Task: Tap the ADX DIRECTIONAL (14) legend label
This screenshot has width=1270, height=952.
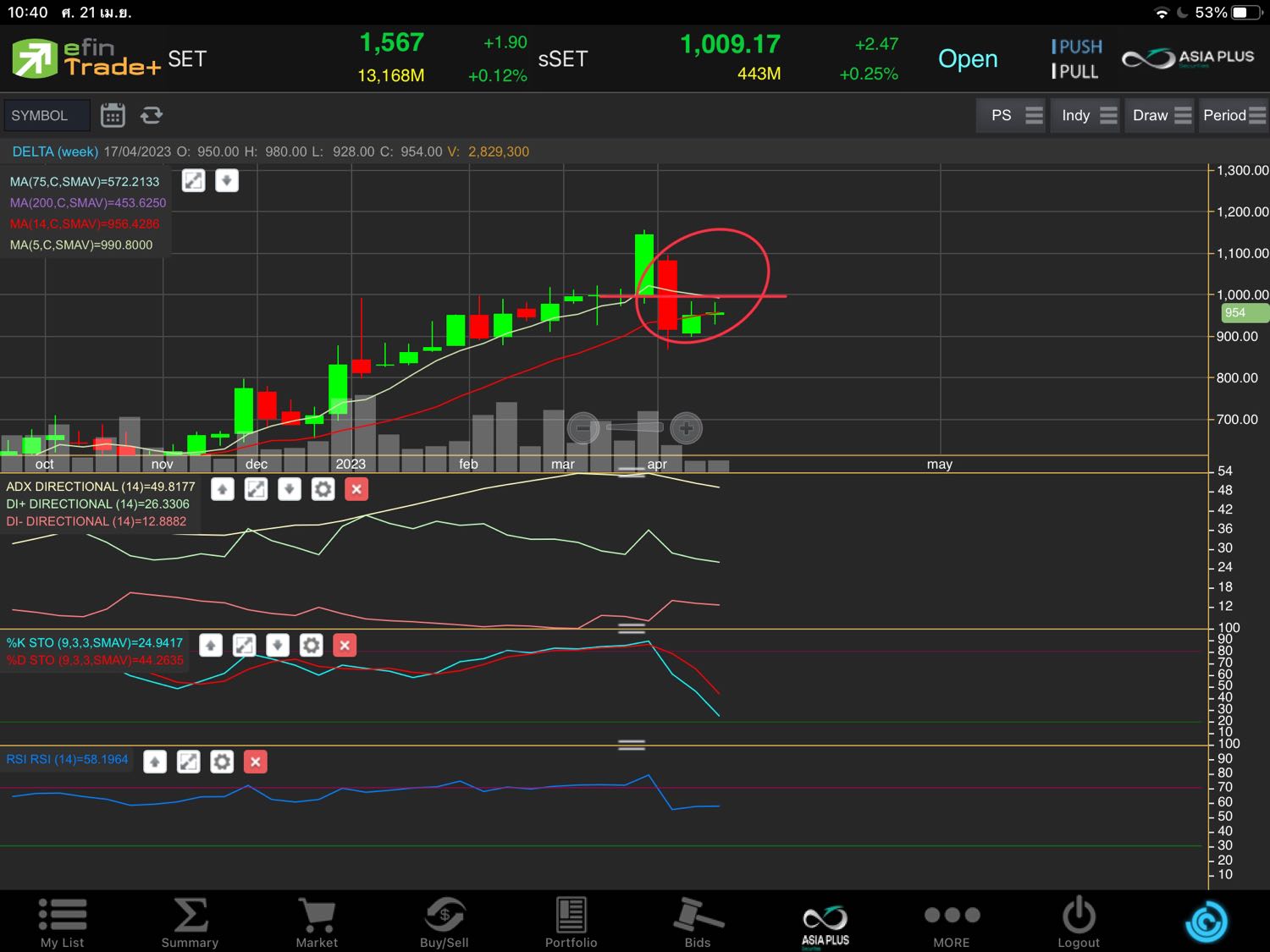Action: [101, 487]
